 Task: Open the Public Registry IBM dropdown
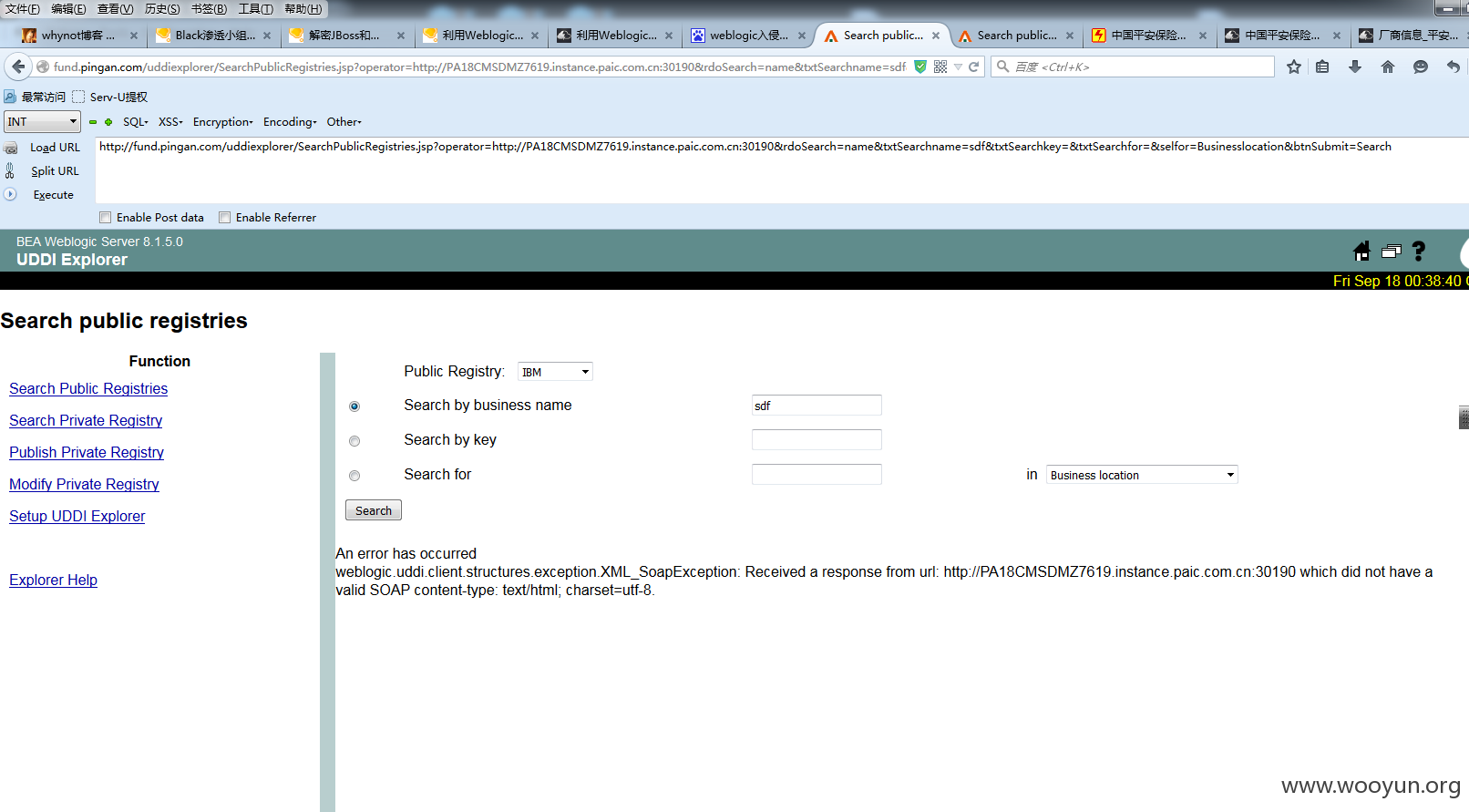(555, 372)
